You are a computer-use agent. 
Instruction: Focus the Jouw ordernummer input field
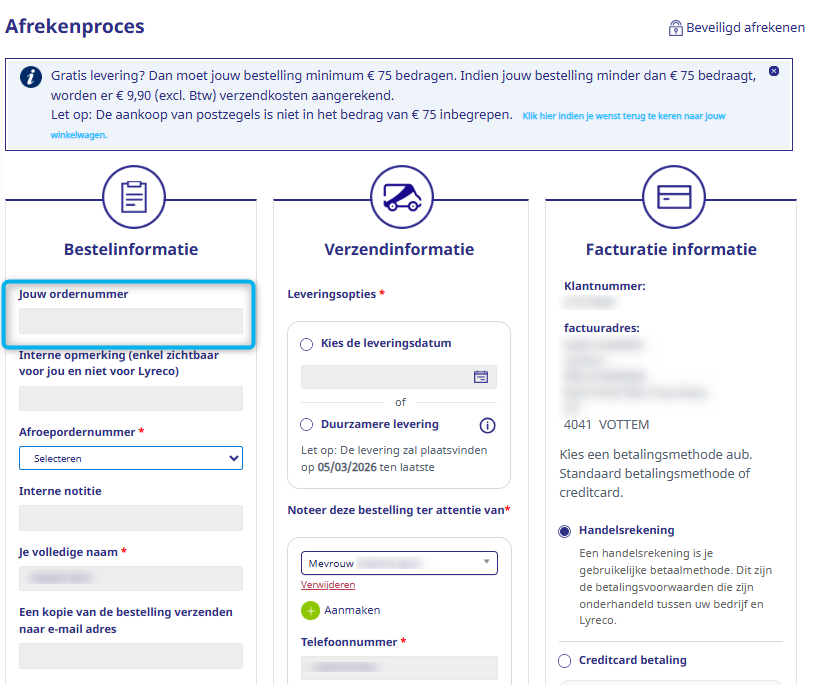click(x=131, y=320)
